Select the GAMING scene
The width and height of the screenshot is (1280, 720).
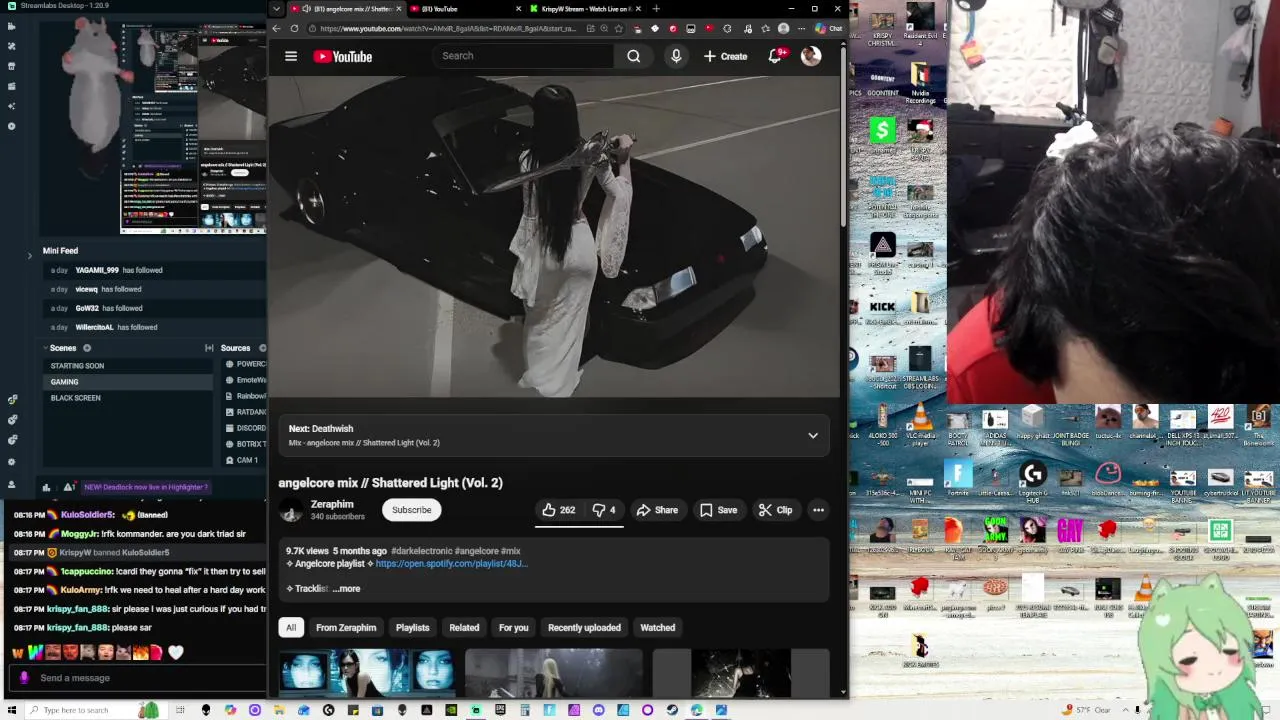(128, 382)
